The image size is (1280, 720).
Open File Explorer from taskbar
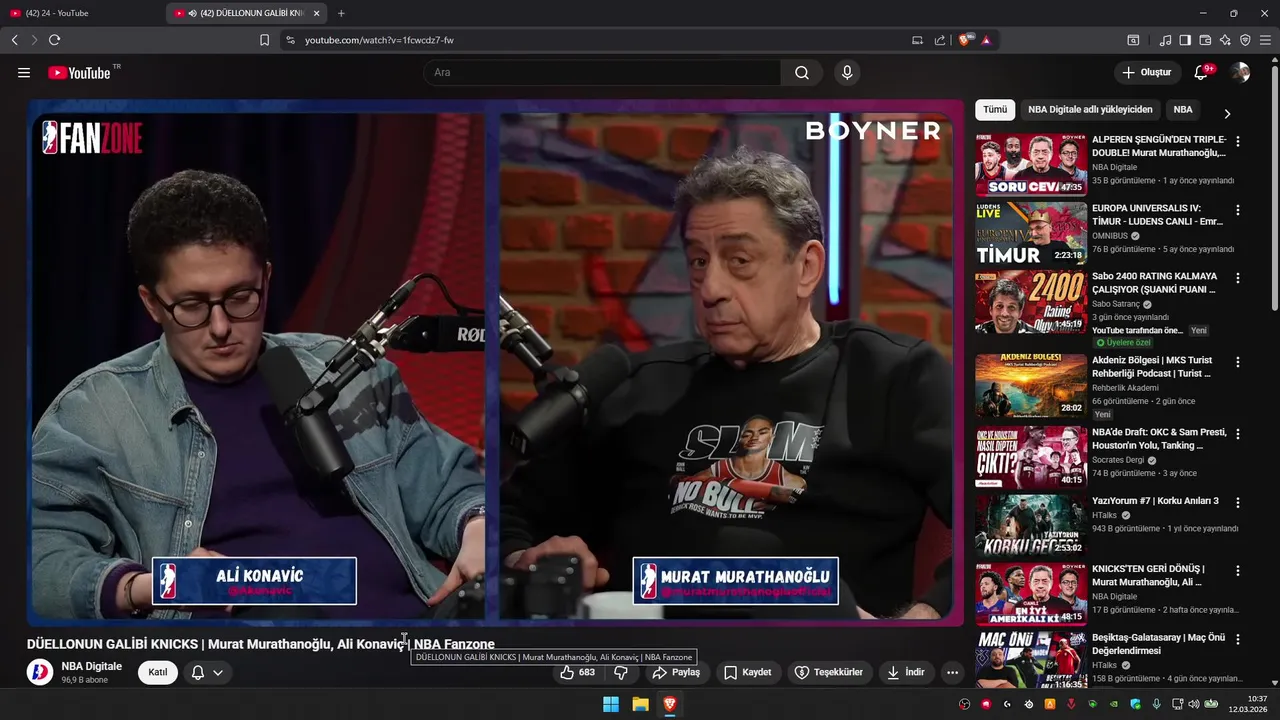640,704
